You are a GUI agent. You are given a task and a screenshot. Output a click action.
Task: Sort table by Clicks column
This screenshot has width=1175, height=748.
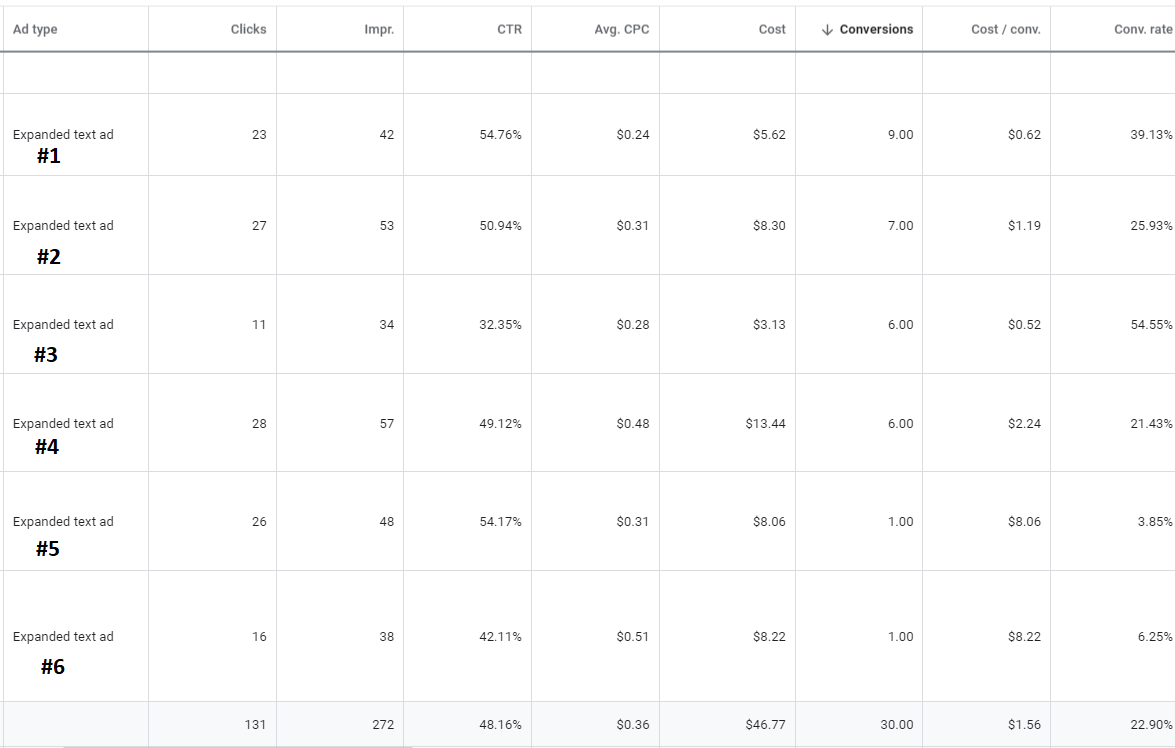248,29
